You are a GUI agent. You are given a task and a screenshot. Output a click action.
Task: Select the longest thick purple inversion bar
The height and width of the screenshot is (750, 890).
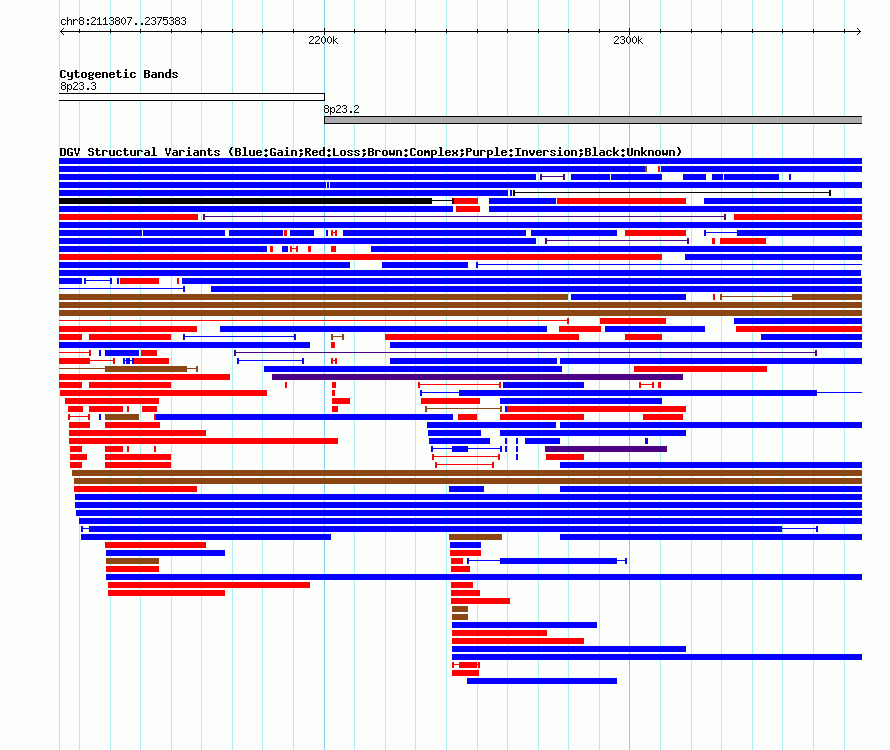tap(477, 377)
